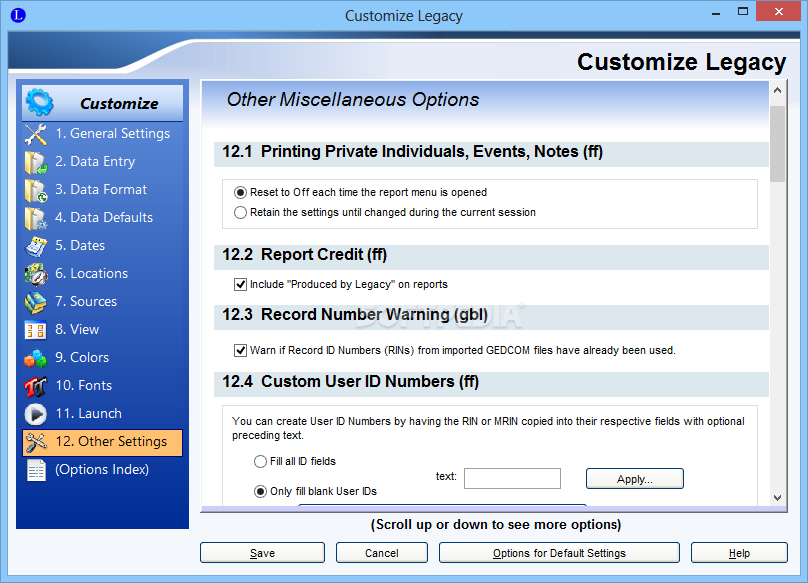
Task: Click the Options Index document icon
Action: 36,470
